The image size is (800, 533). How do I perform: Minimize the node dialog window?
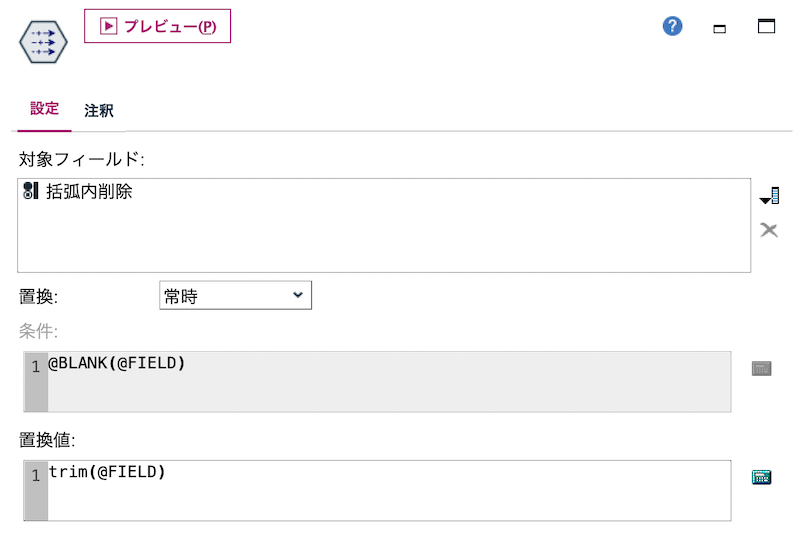click(719, 29)
